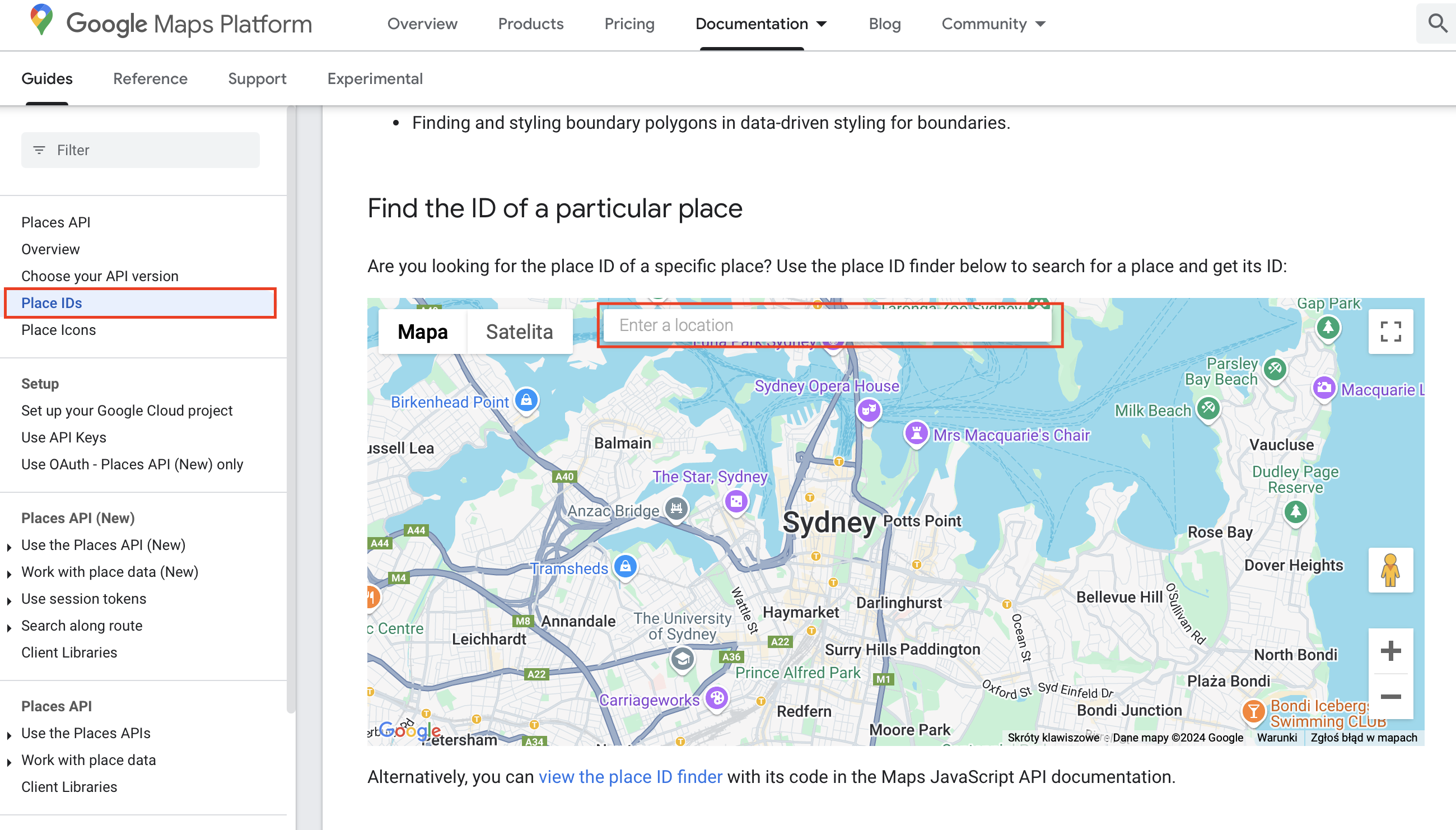Click Gap Park tree marker icon
The height and width of the screenshot is (830, 1456).
[1328, 328]
